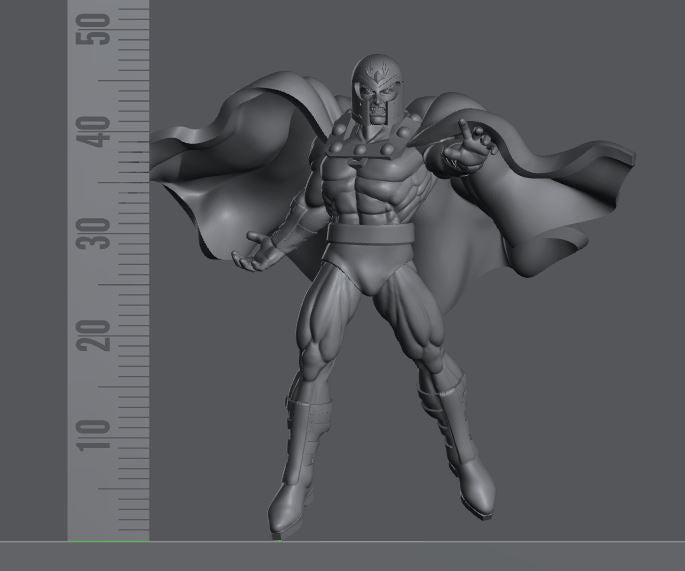
Task: Click the belt on the figure's waist
Action: [x=368, y=235]
